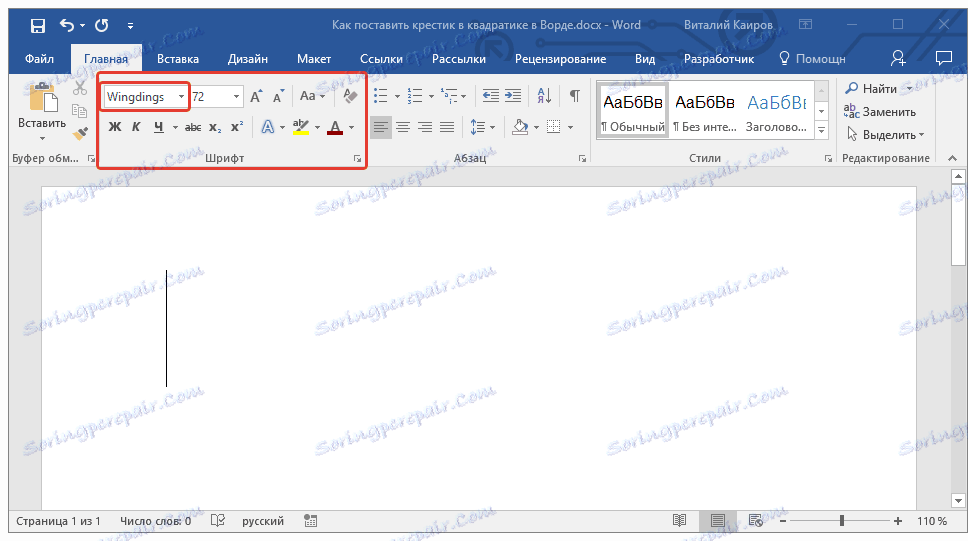Expand the styles gallery more arrow
The image size is (968, 541).
click(x=821, y=130)
